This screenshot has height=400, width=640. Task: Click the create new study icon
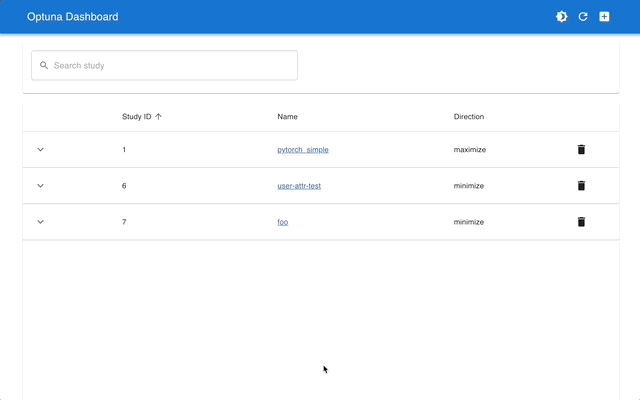(604, 17)
